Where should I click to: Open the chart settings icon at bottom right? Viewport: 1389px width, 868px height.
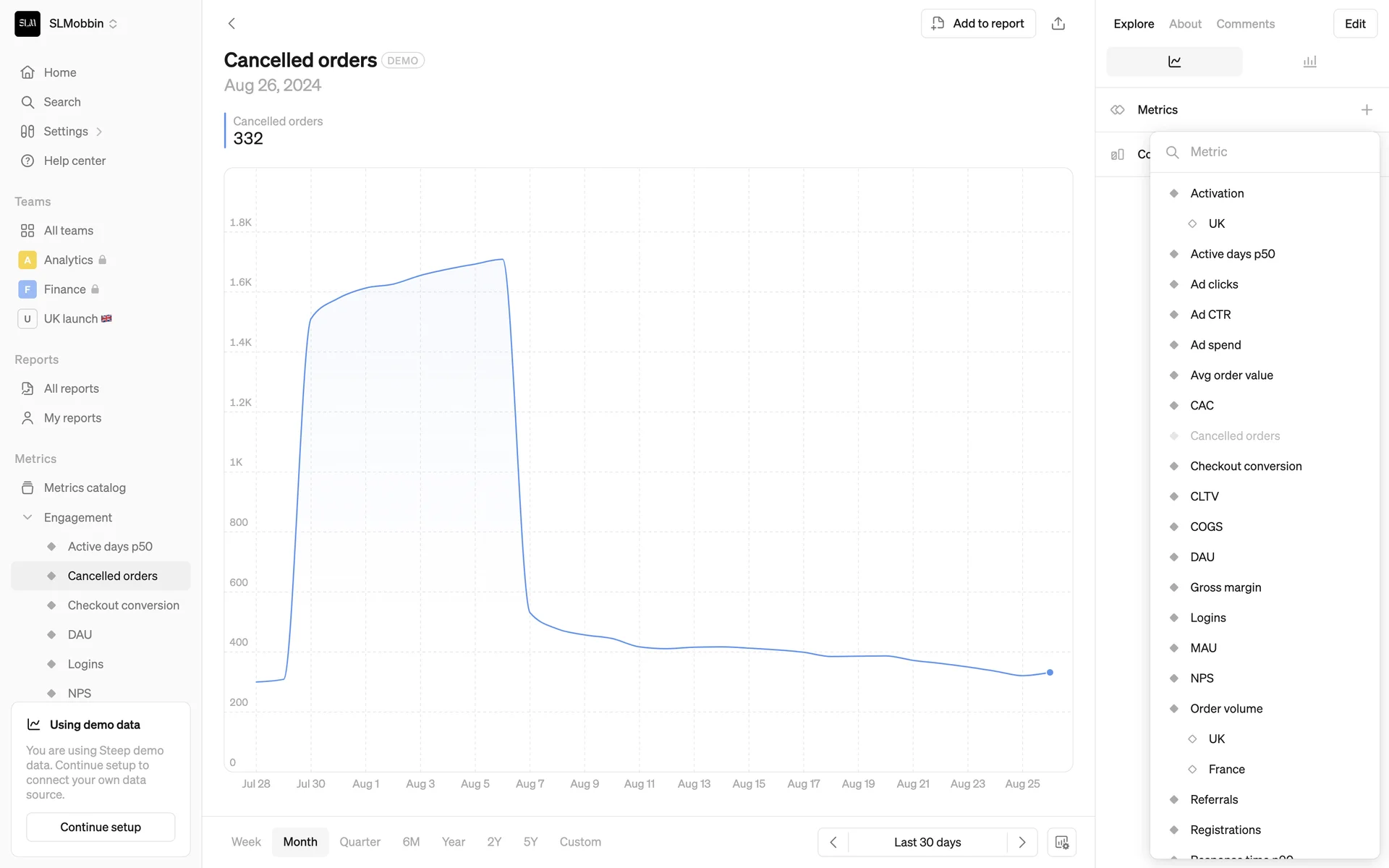(x=1061, y=842)
